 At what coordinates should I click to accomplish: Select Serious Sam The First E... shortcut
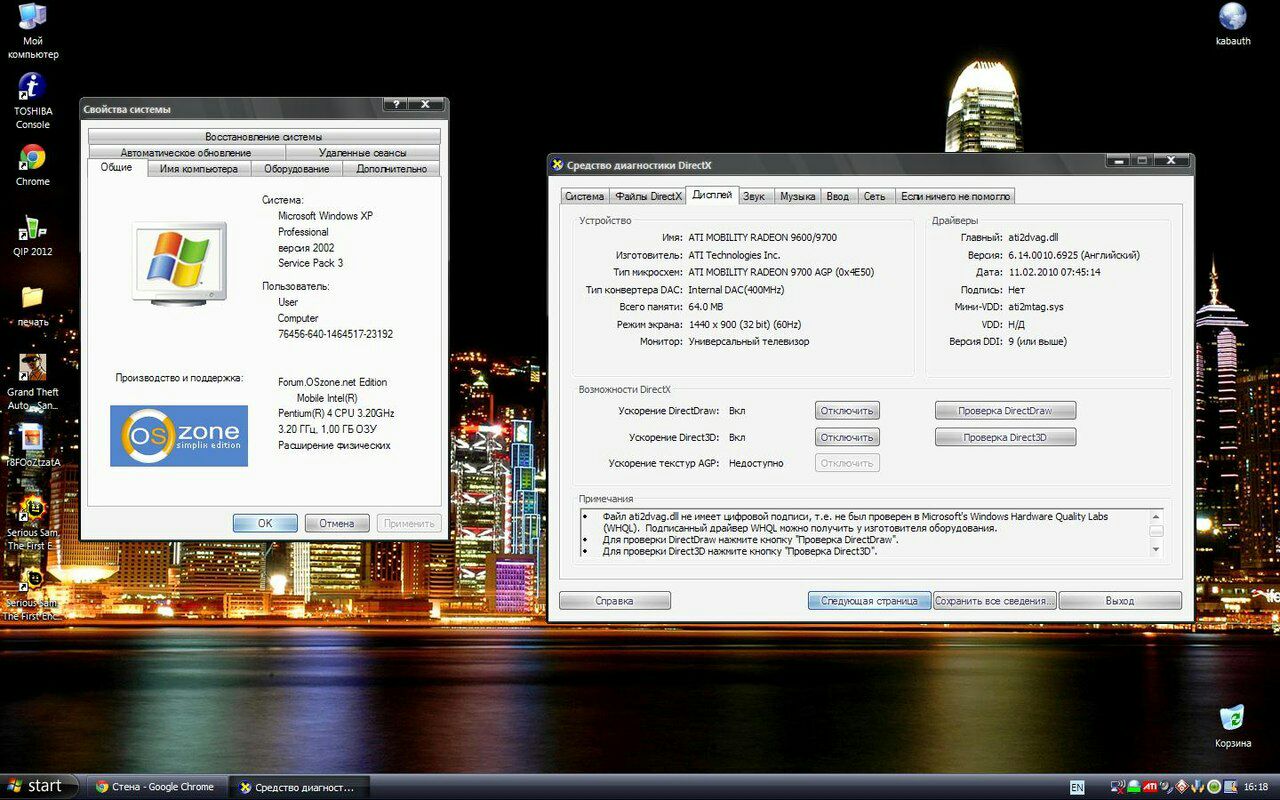(33, 523)
